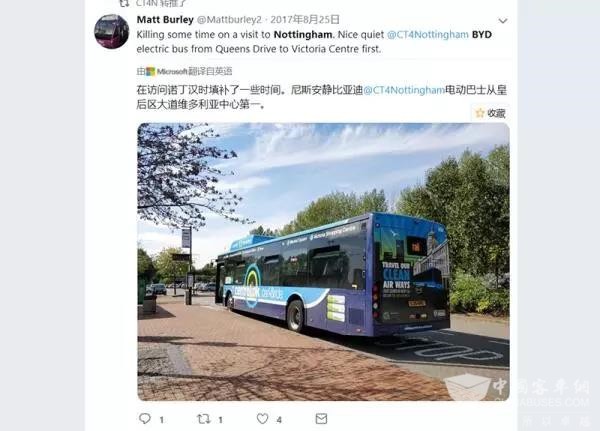The height and width of the screenshot is (431, 600).
Task: Click the Microsoft translation attribution label
Action: (184, 72)
